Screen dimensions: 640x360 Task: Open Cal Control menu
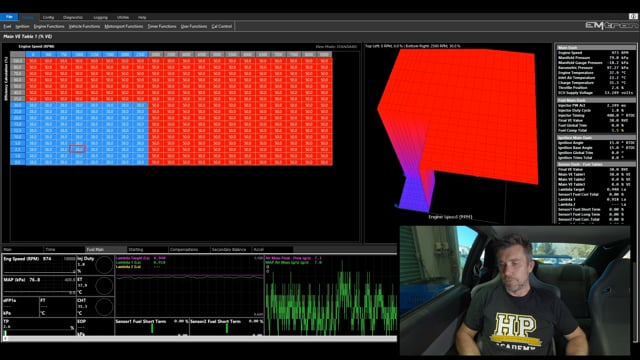pos(222,26)
